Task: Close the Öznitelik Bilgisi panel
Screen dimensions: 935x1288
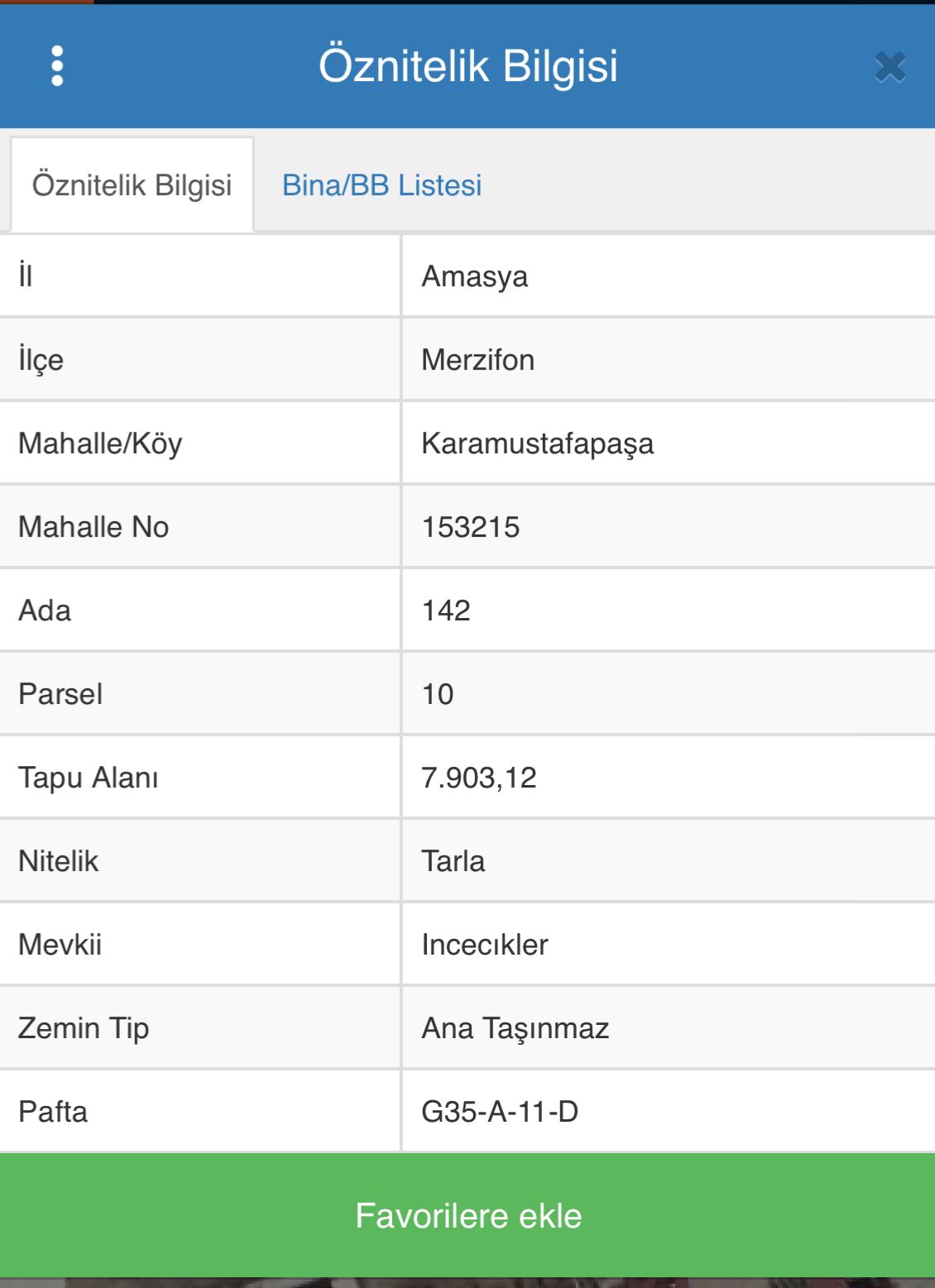Action: 890,67
